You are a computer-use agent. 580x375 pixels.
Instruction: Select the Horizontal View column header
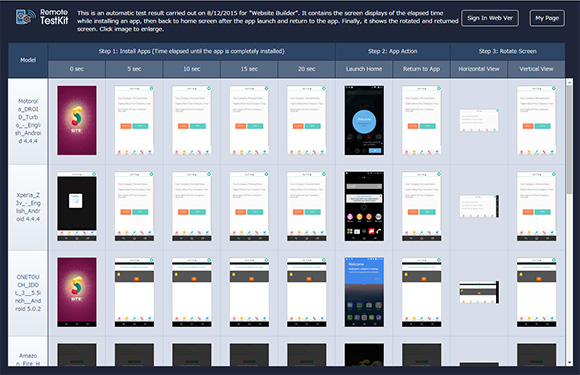click(479, 69)
